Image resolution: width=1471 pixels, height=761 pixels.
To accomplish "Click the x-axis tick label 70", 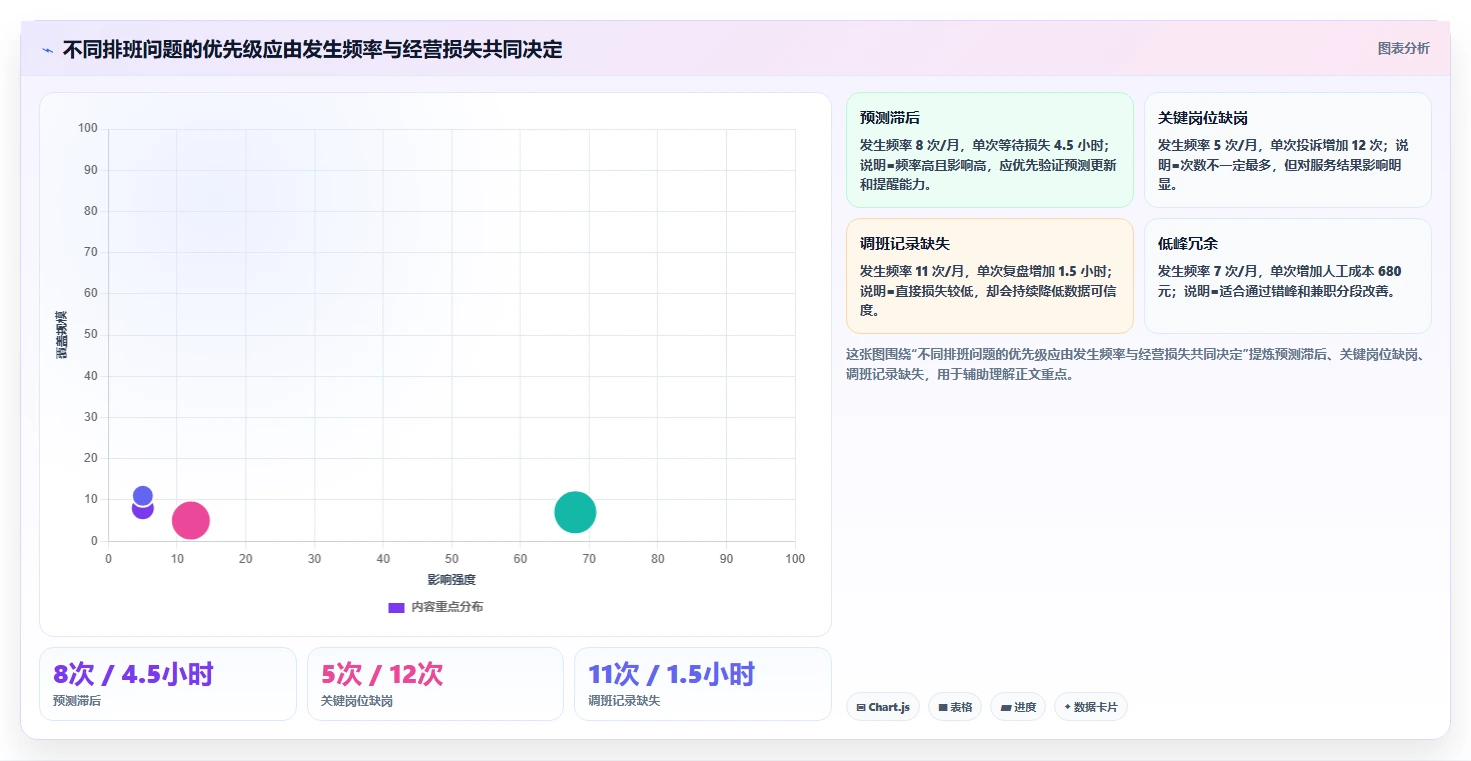I will (589, 559).
